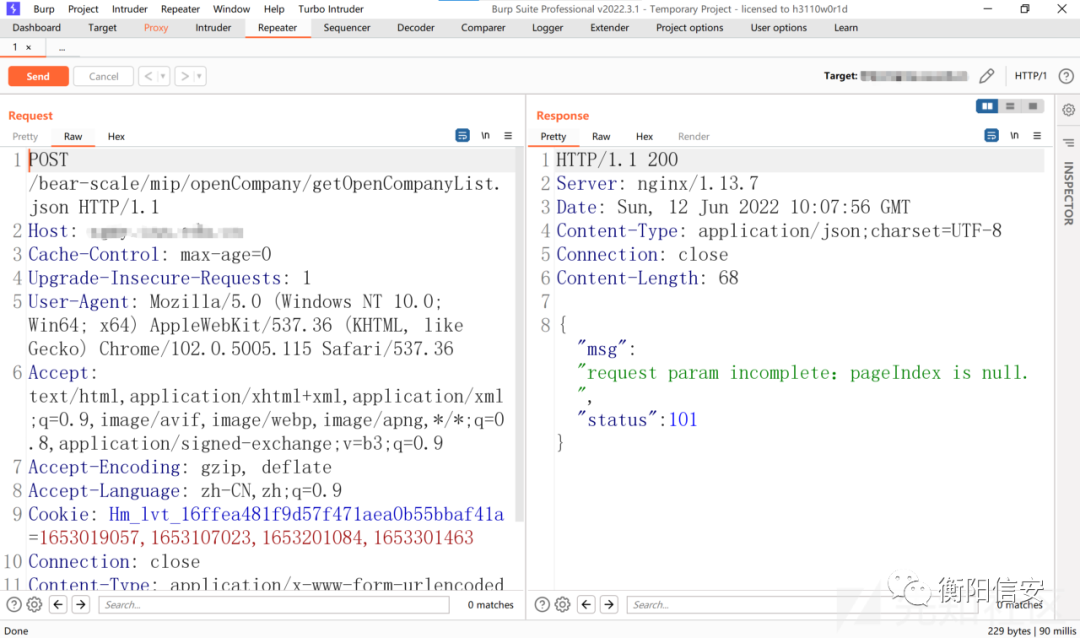Viewport: 1080px width, 638px height.
Task: Open the previous-history dropdown arrow
Action: tap(163, 76)
